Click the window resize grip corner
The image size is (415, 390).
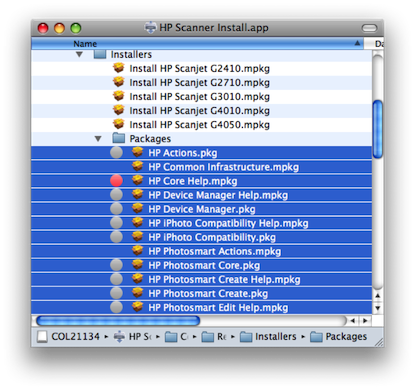379,342
